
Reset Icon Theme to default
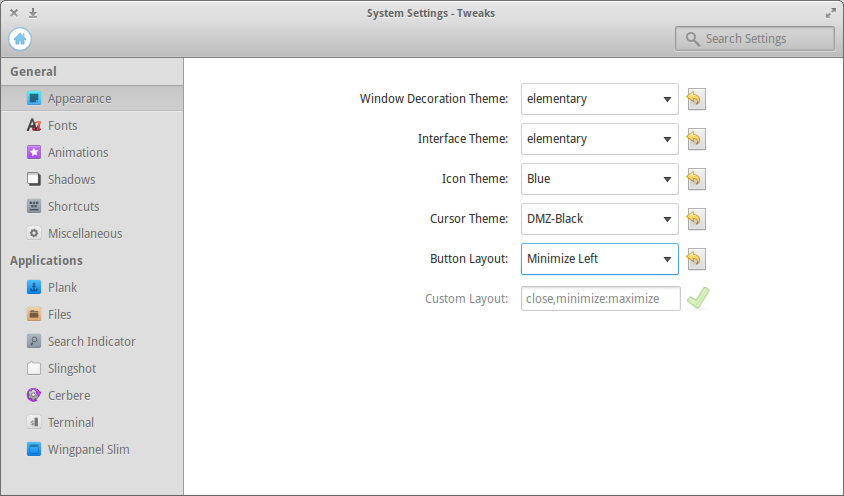695,178
